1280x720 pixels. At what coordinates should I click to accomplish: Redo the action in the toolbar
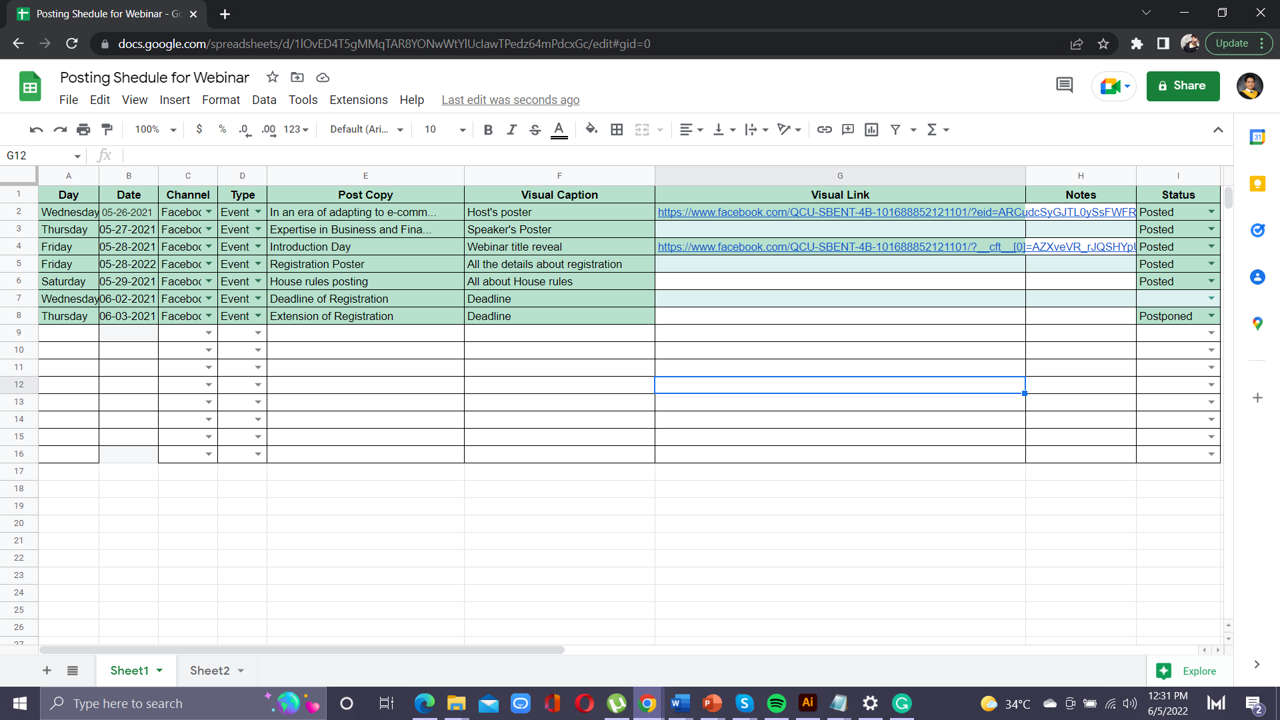pyautogui.click(x=60, y=130)
